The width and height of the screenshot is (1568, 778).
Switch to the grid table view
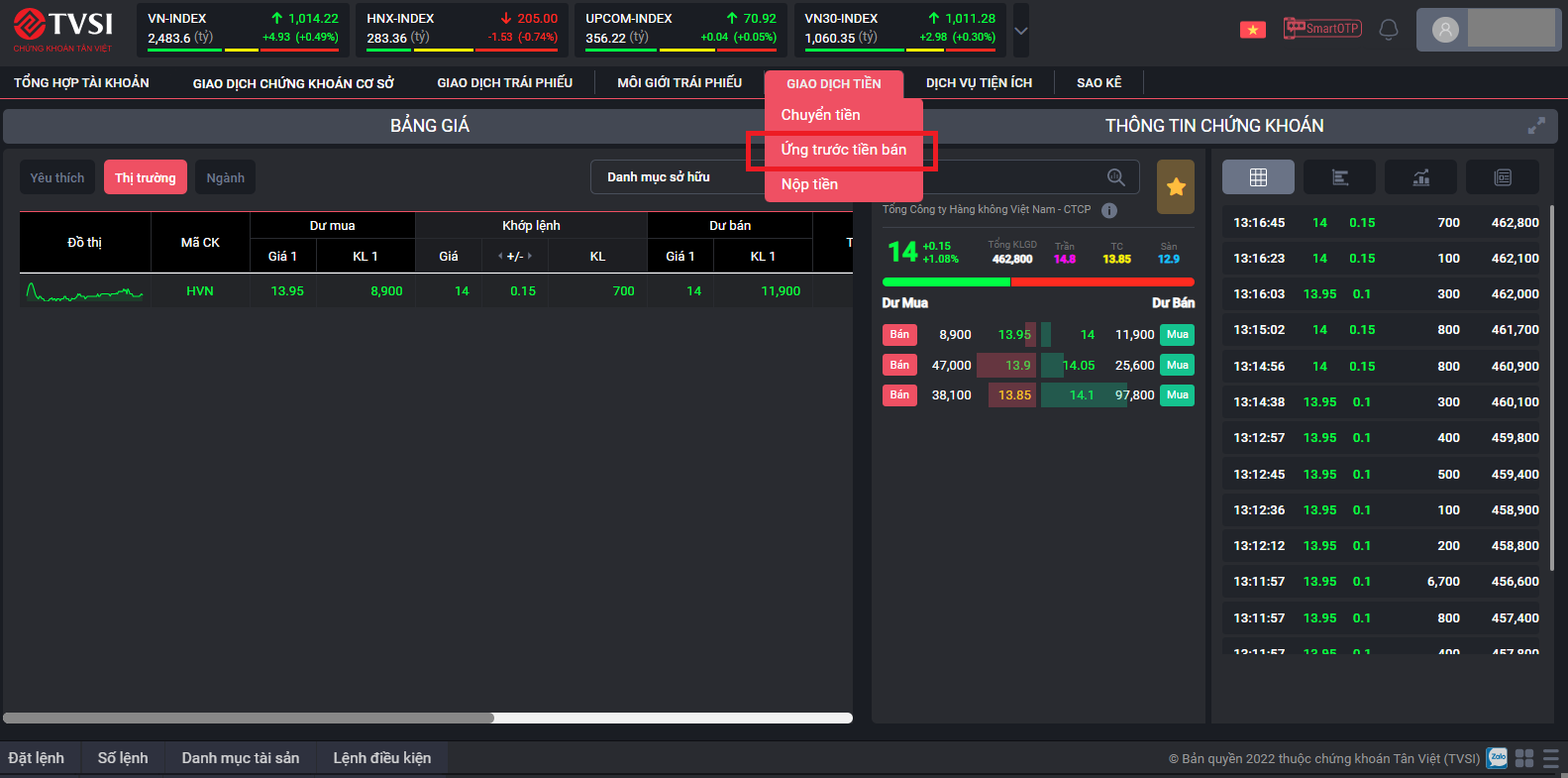(x=1258, y=177)
